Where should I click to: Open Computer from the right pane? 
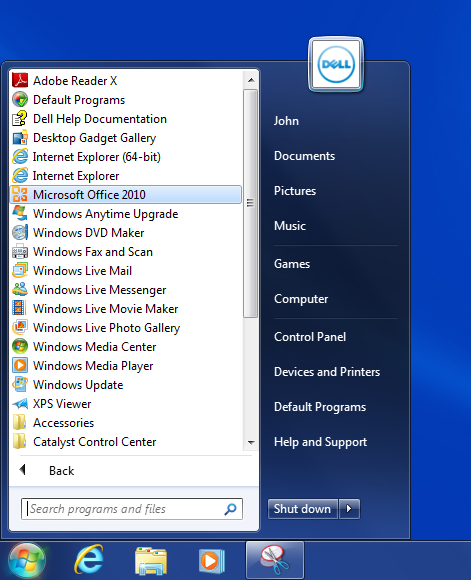pyautogui.click(x=301, y=299)
